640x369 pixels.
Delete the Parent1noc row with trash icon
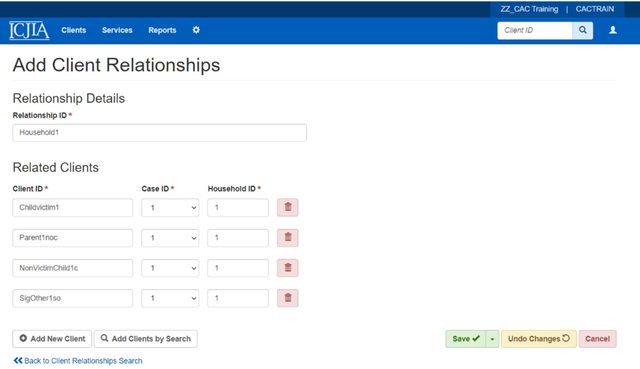coord(288,238)
